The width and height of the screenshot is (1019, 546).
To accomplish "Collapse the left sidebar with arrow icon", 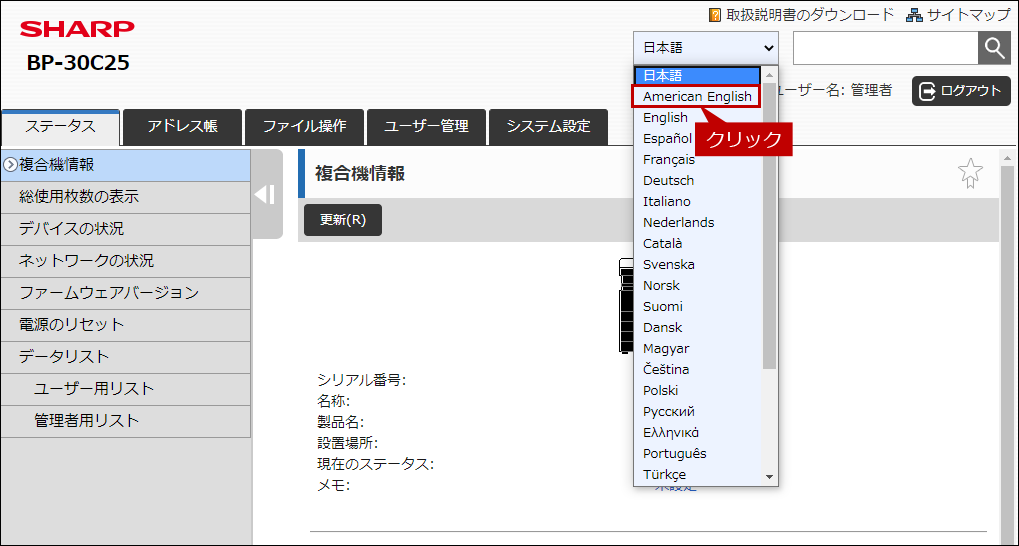I will click(x=265, y=194).
